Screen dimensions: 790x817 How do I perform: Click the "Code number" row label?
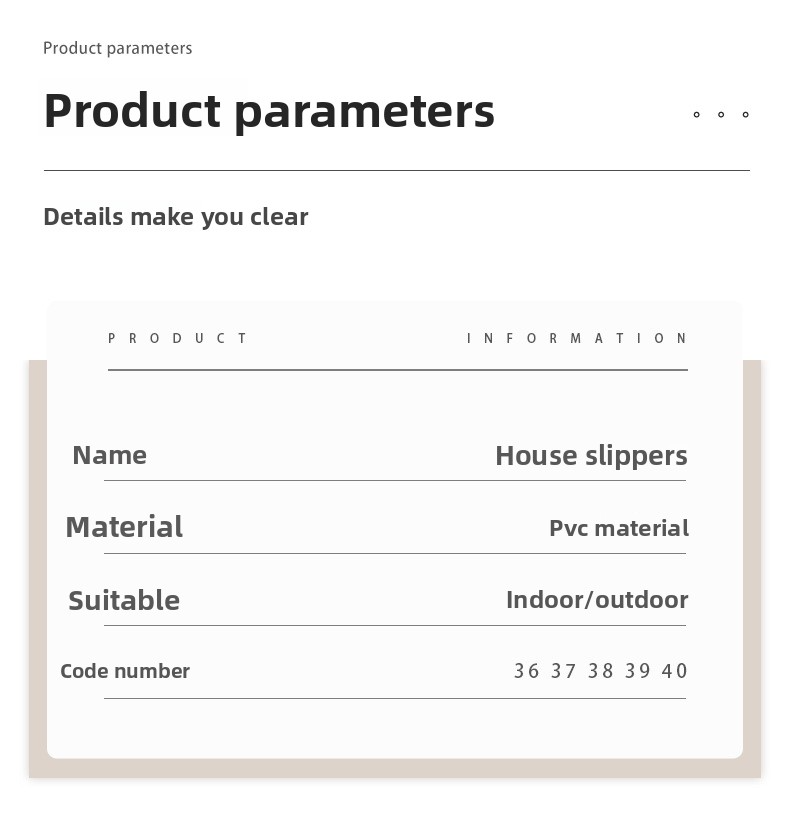125,671
